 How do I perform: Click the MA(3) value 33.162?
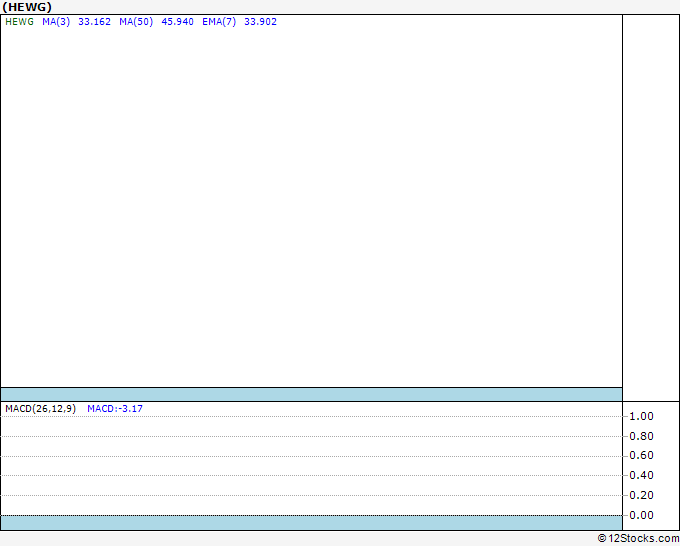pyautogui.click(x=95, y=22)
